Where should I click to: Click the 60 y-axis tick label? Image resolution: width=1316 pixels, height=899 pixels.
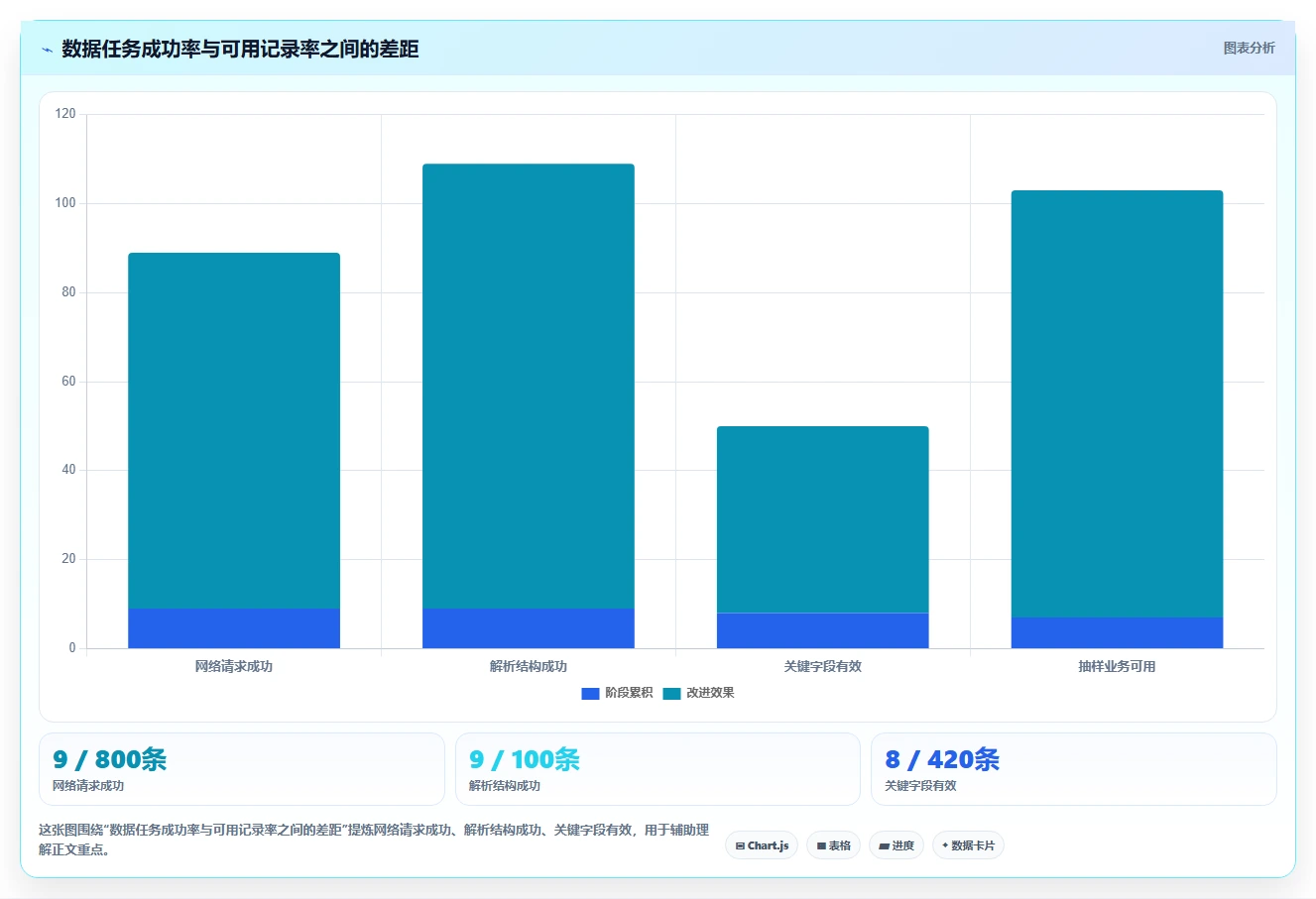click(68, 382)
